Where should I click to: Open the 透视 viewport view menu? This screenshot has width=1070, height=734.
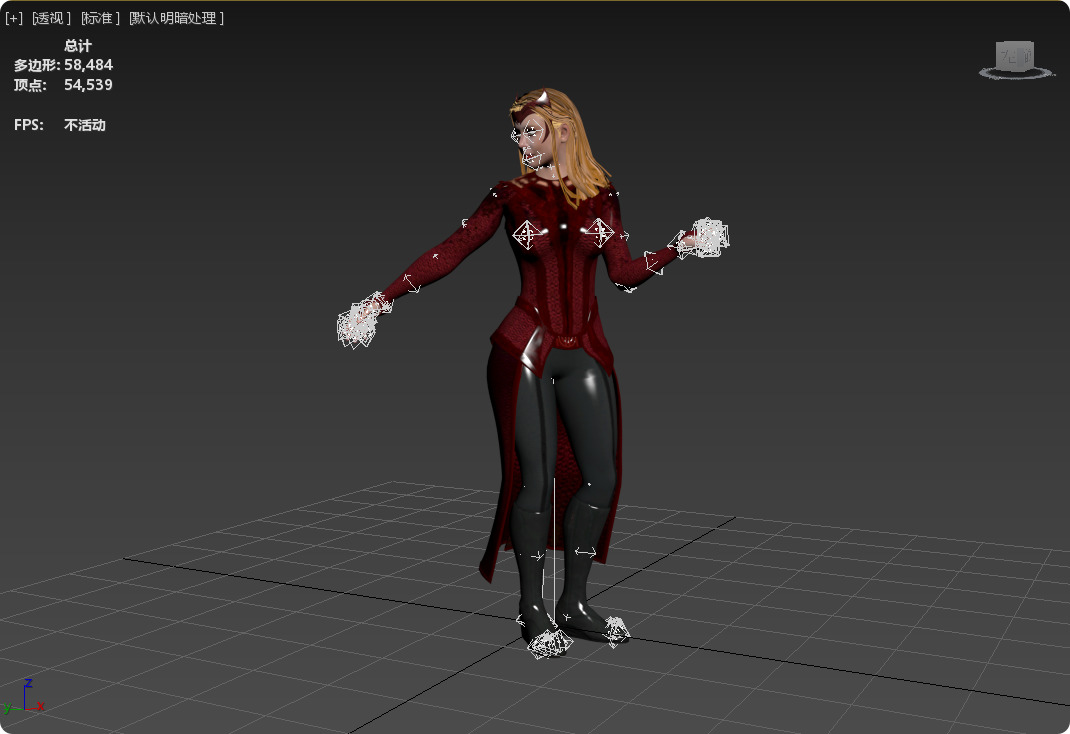click(51, 18)
